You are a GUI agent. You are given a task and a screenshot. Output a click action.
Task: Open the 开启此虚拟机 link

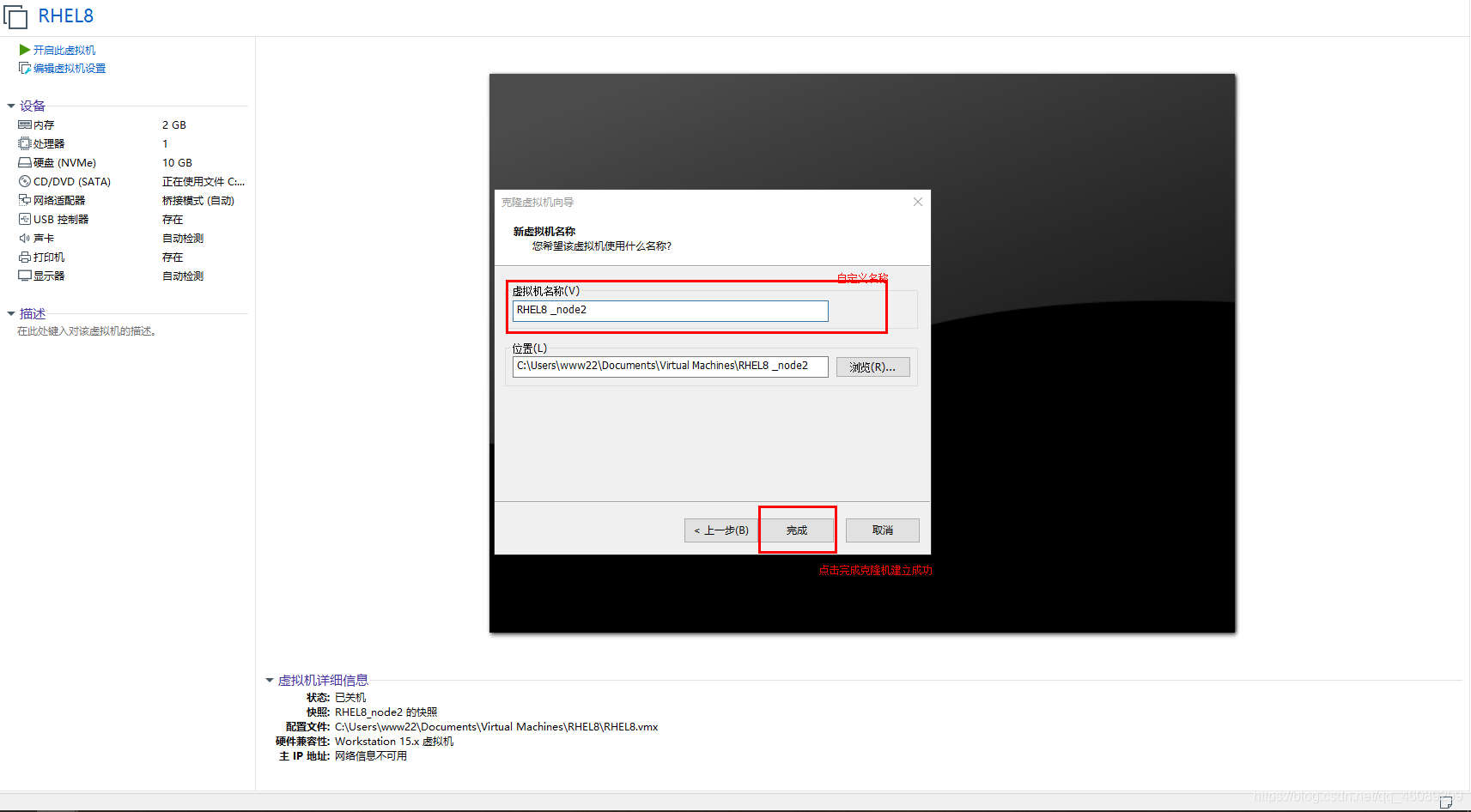click(64, 50)
